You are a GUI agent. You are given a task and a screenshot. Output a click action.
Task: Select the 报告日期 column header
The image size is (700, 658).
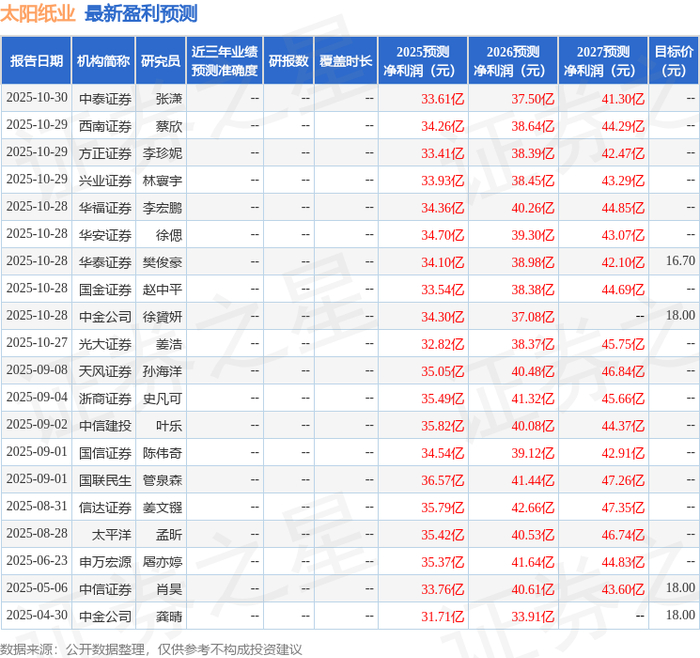pos(36,61)
